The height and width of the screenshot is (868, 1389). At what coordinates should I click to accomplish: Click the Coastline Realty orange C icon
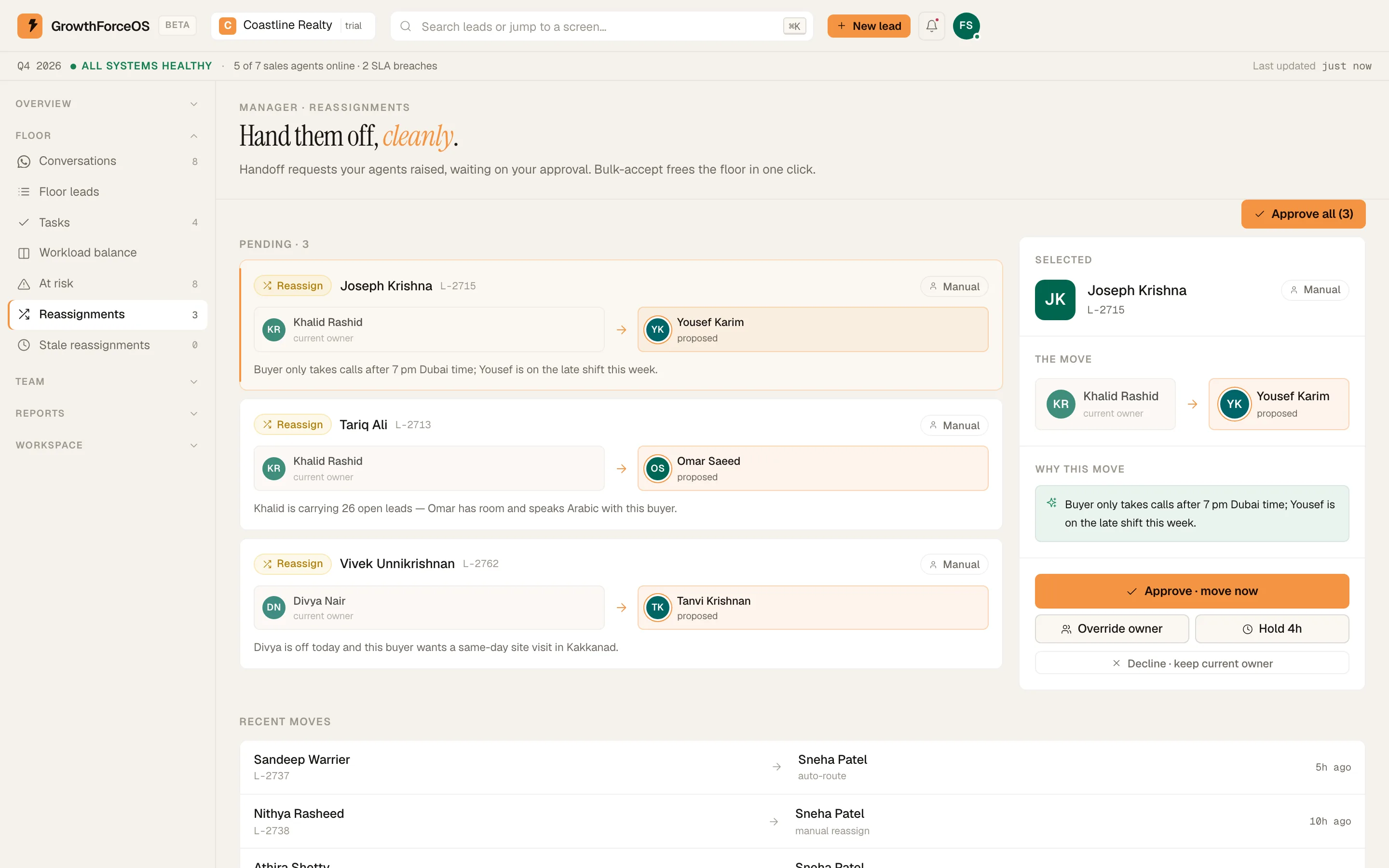228,26
